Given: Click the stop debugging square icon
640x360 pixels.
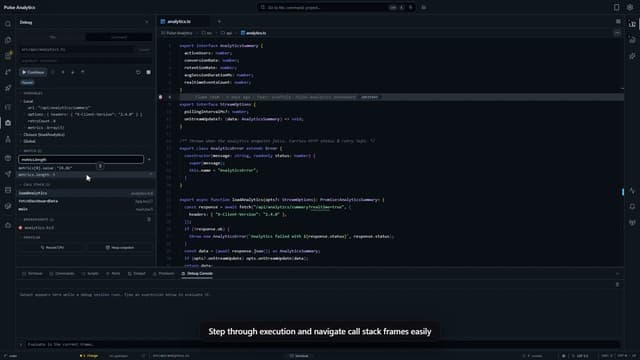Looking at the screenshot, I should [x=149, y=72].
